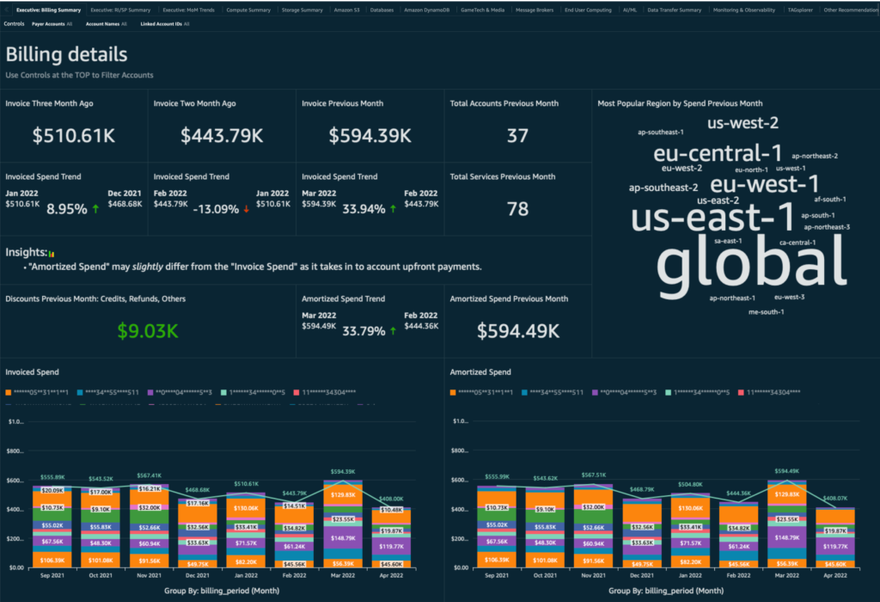Viewport: 880px width, 602px height.
Task: Click the green up arrow beside 33.94%
Action: pyautogui.click(x=392, y=210)
